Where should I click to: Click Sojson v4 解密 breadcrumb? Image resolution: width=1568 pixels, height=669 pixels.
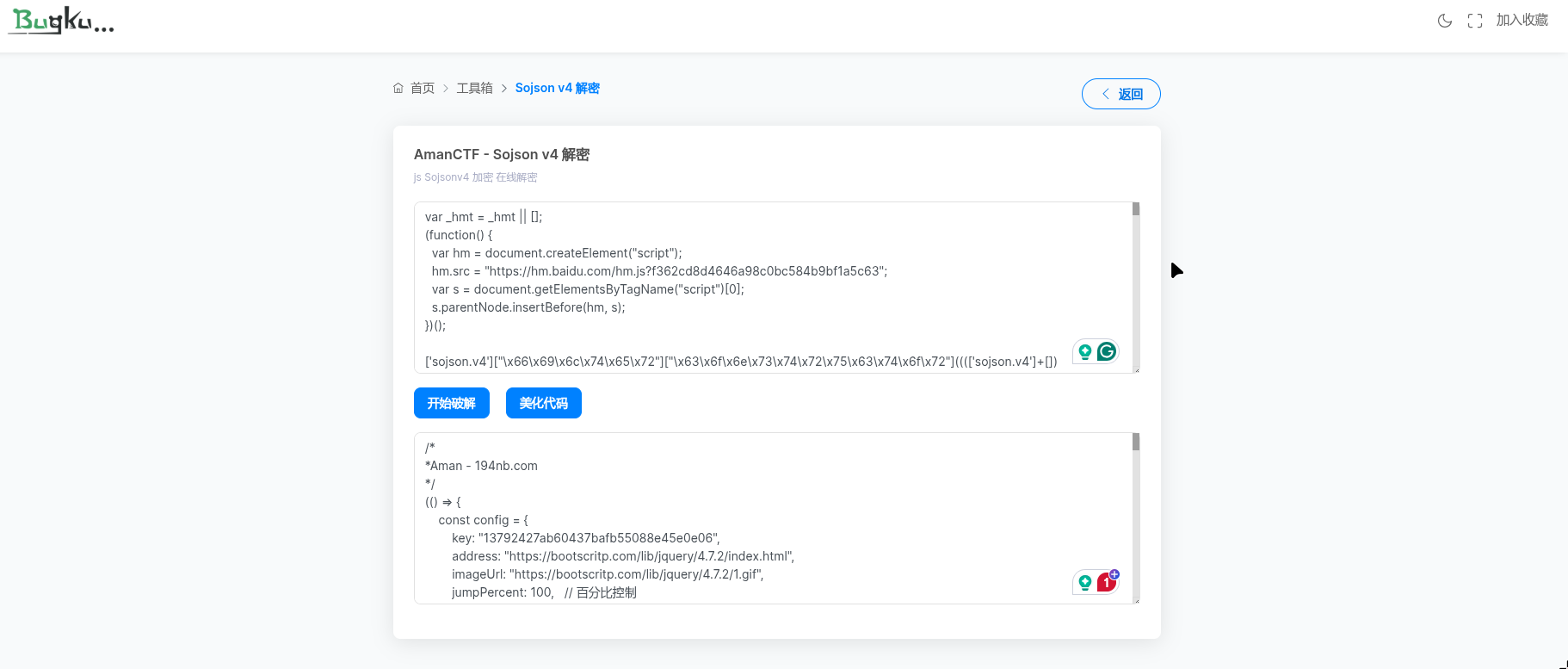[558, 88]
